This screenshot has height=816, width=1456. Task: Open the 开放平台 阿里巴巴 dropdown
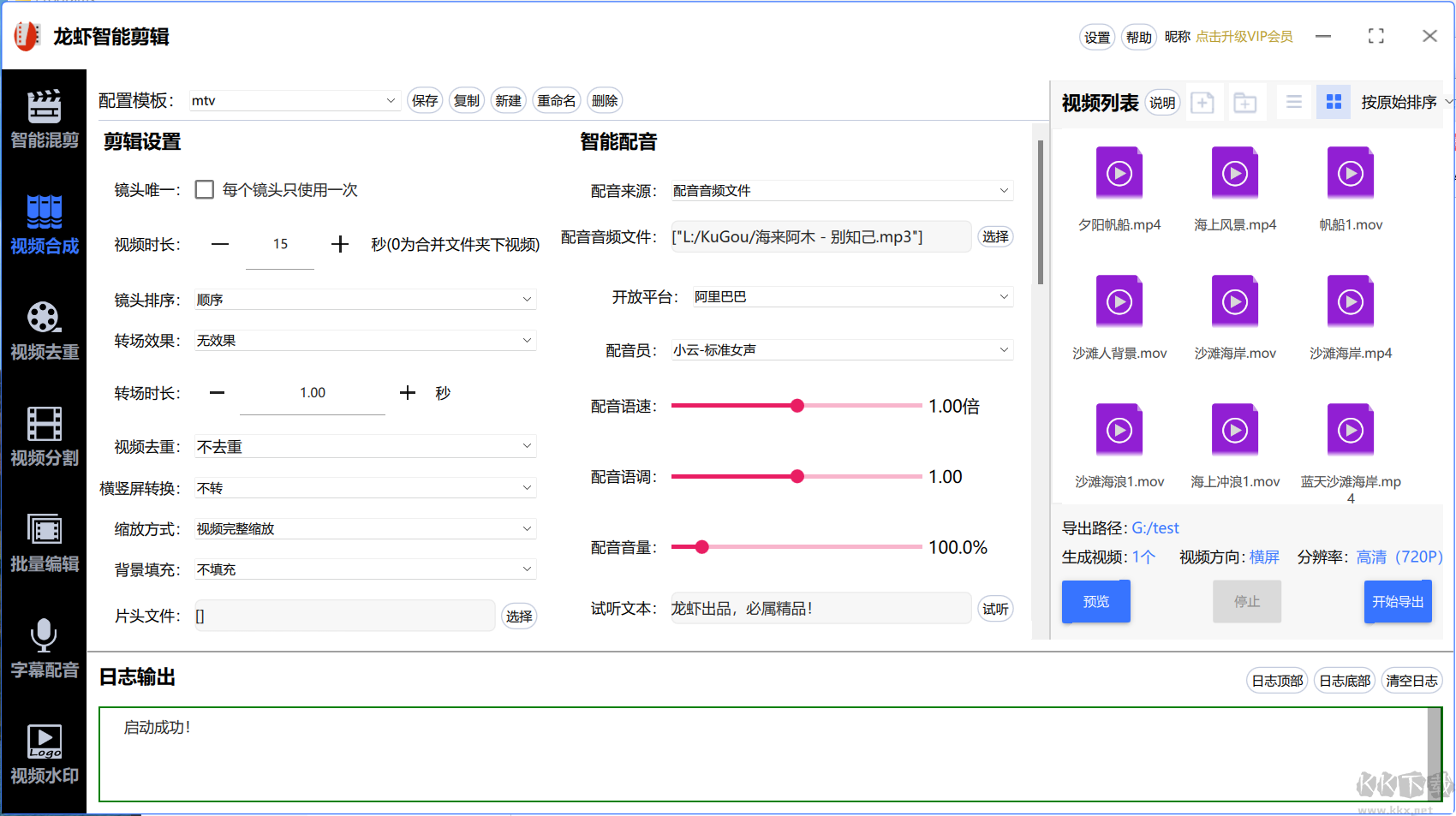point(853,296)
